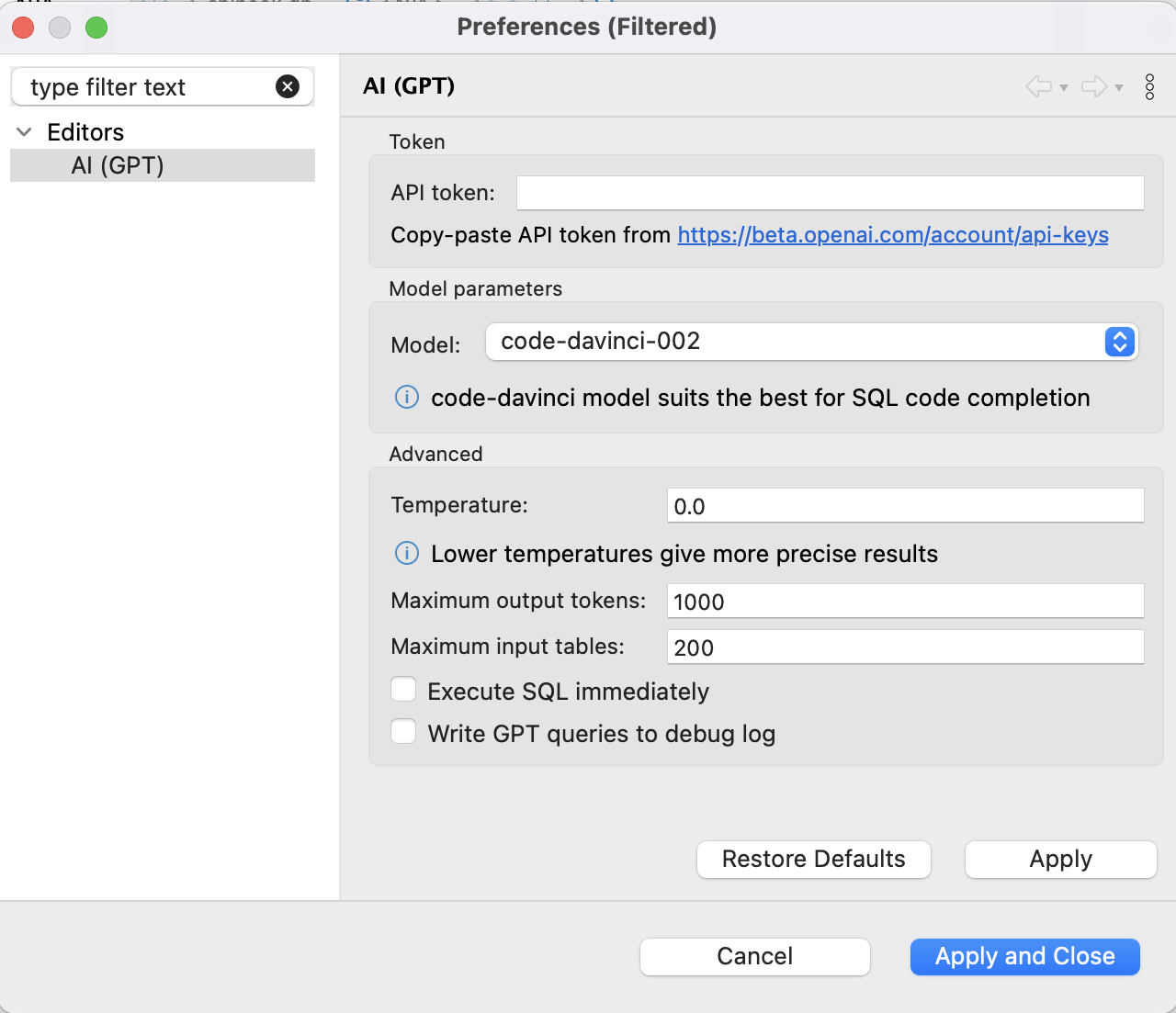1176x1013 pixels.
Task: Click the Apply button
Action: (x=1059, y=859)
